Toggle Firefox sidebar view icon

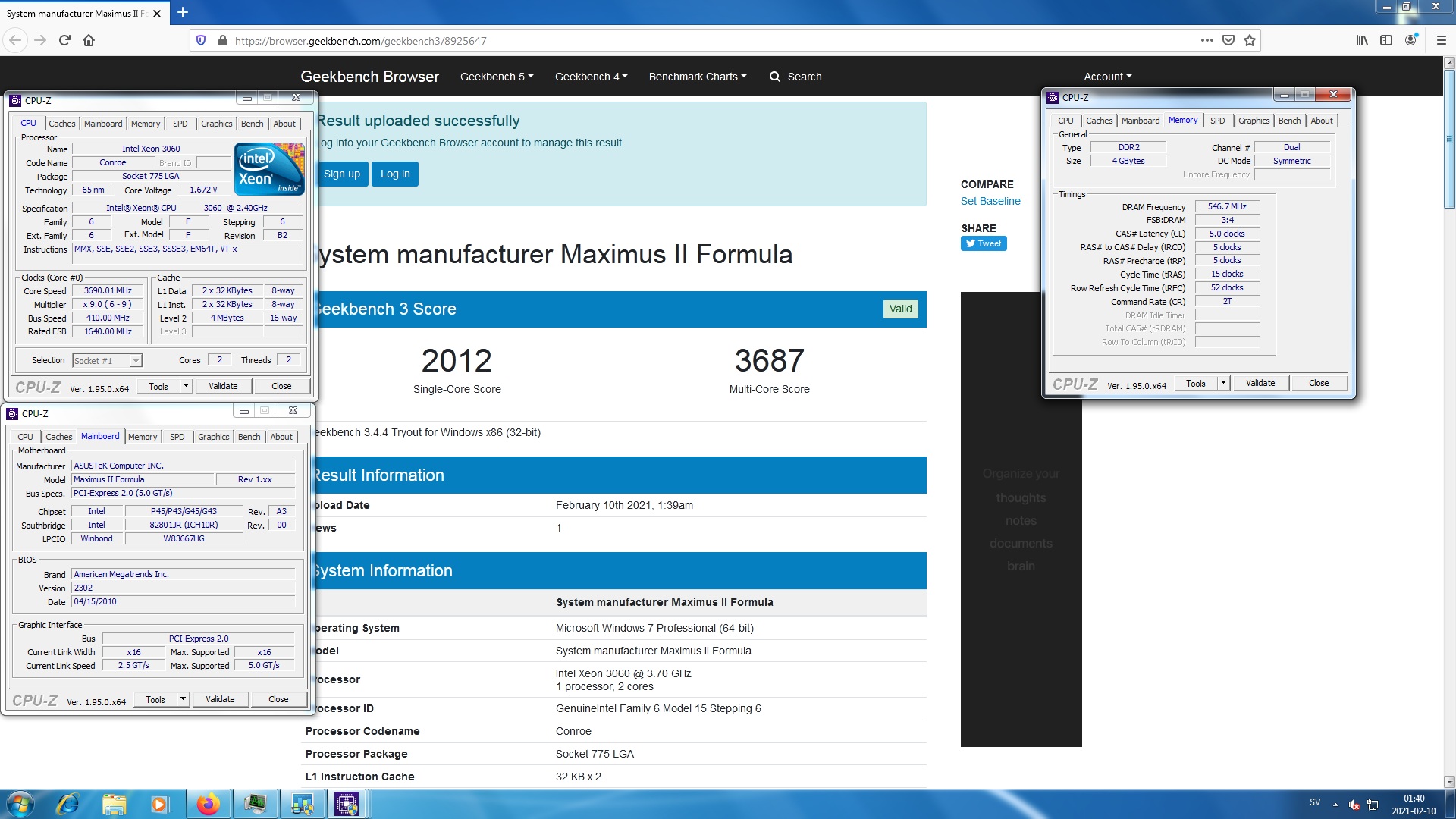(x=1386, y=40)
